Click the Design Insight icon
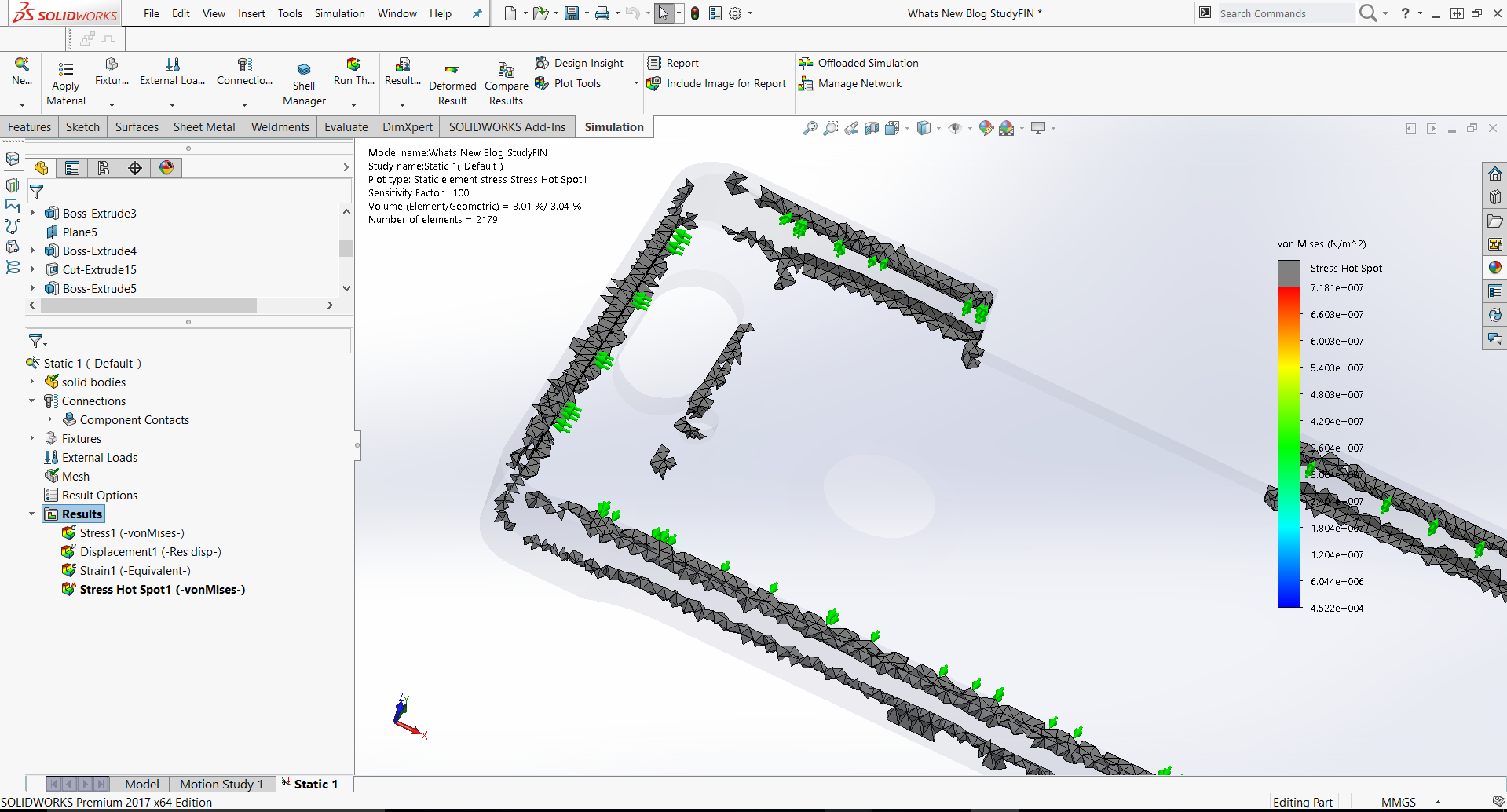The image size is (1507, 812). pos(543,63)
